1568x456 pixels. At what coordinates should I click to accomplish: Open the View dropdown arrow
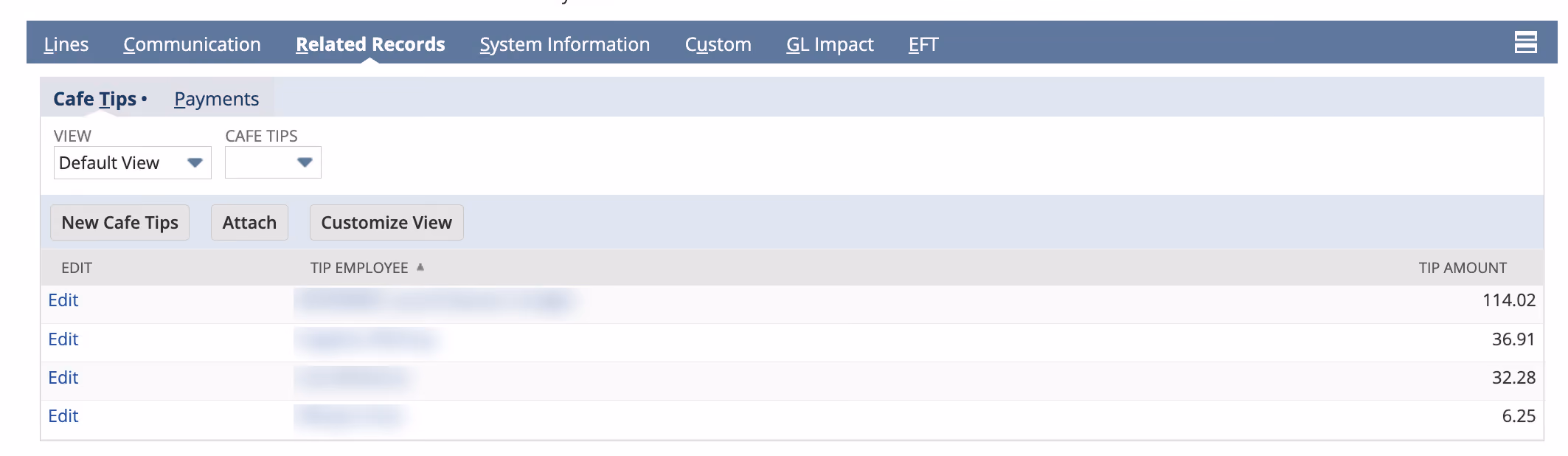coord(195,162)
